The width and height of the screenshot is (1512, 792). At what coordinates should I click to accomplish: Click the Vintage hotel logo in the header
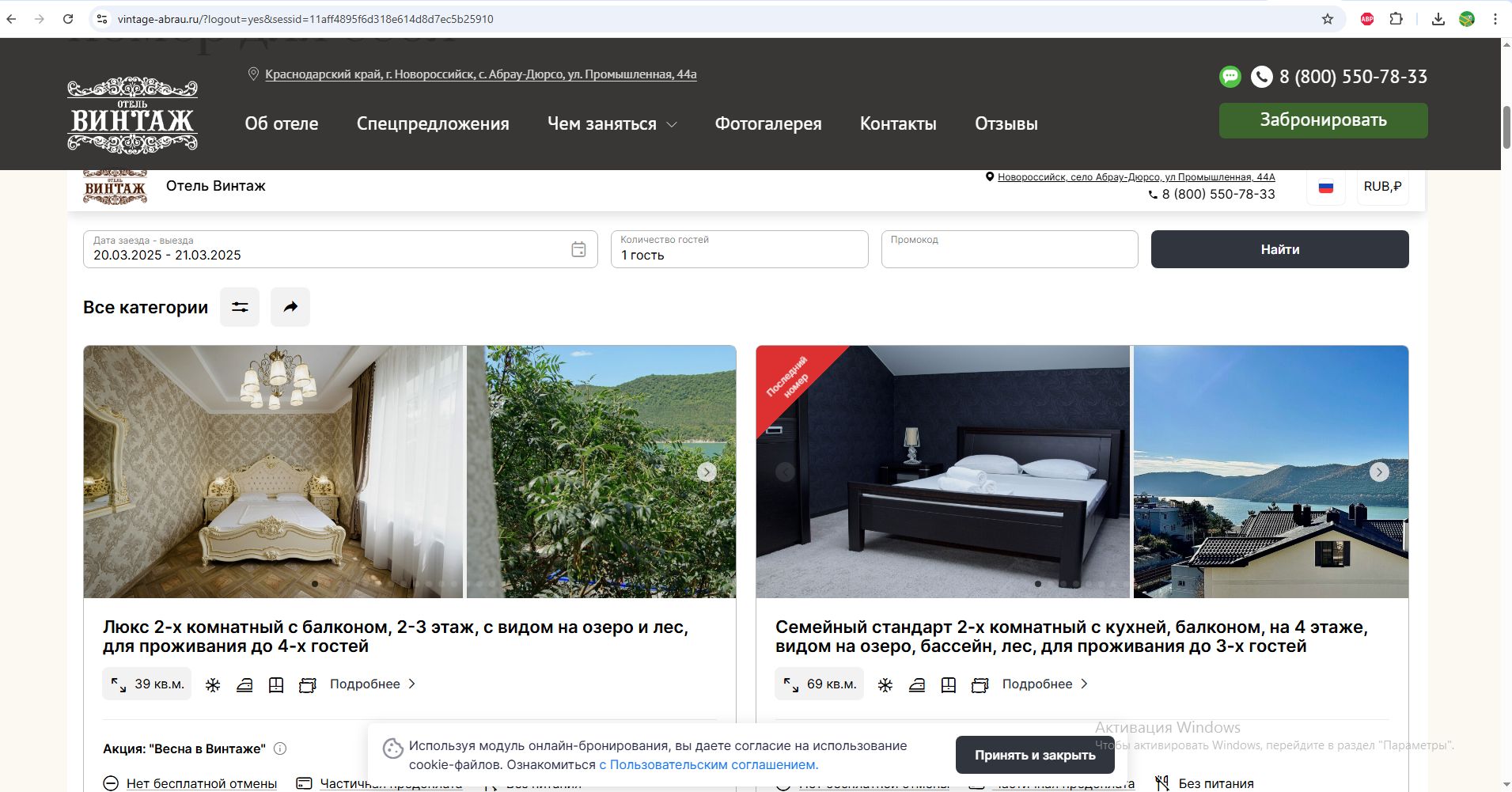[133, 115]
